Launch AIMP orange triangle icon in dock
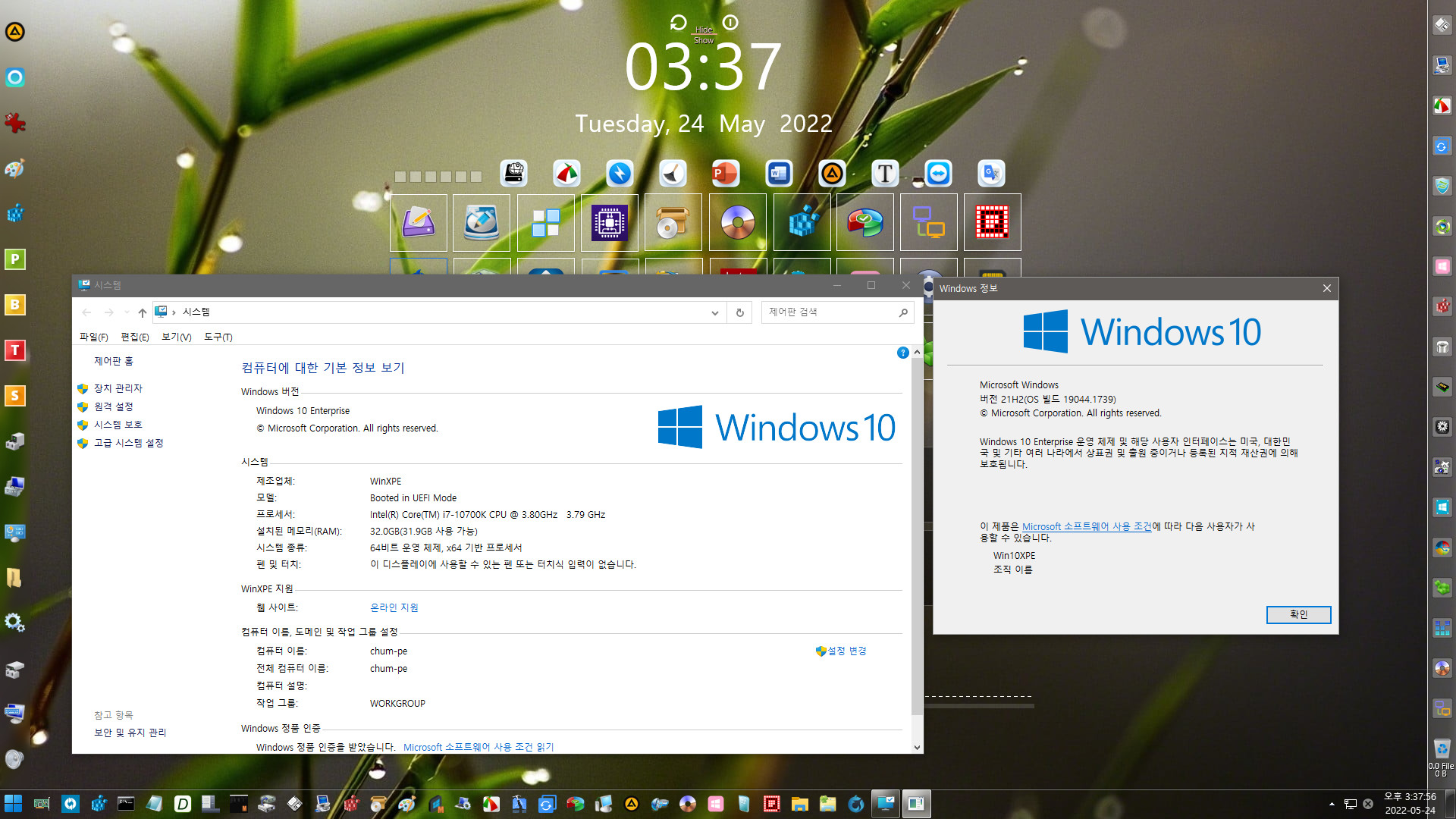Screen dimensions: 1456x819 pos(832,174)
